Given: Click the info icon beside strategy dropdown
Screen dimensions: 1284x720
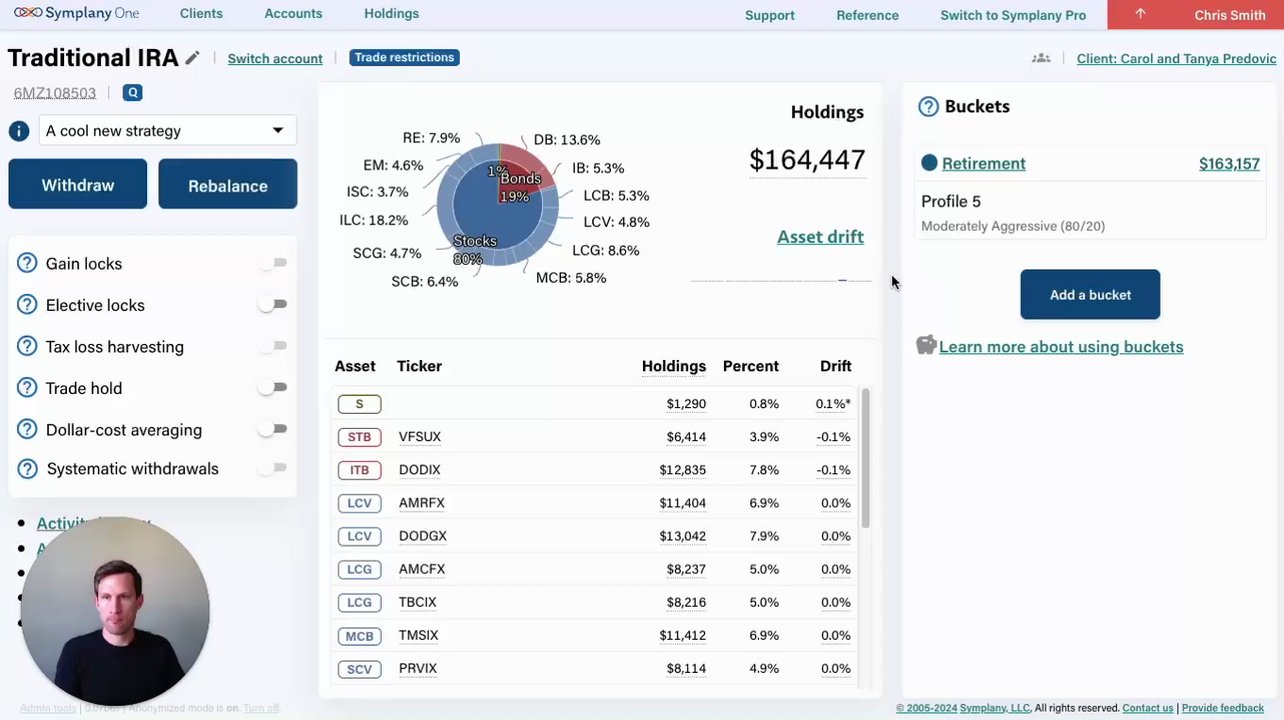Looking at the screenshot, I should 18,131.
